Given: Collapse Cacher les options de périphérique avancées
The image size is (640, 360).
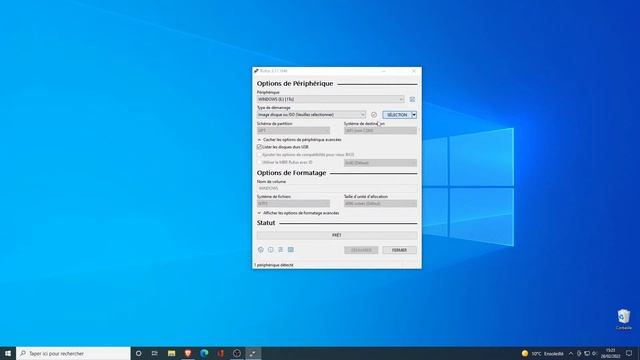Looking at the screenshot, I should pyautogui.click(x=299, y=140).
